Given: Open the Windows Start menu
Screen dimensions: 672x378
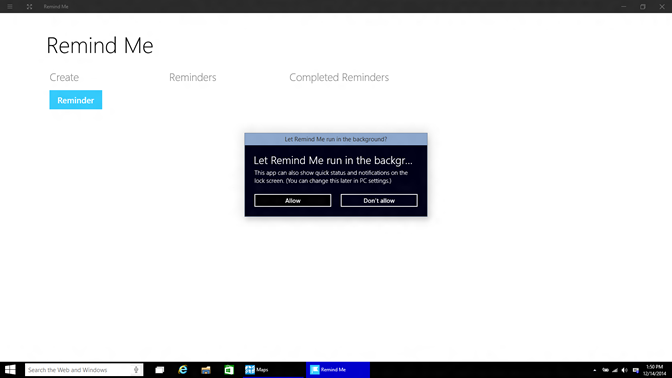Looking at the screenshot, I should (10, 369).
